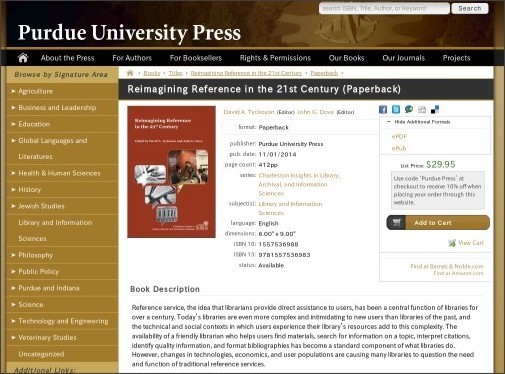Find the book at Amazon.com
Viewport: 505px width, 374px height.
(x=458, y=273)
